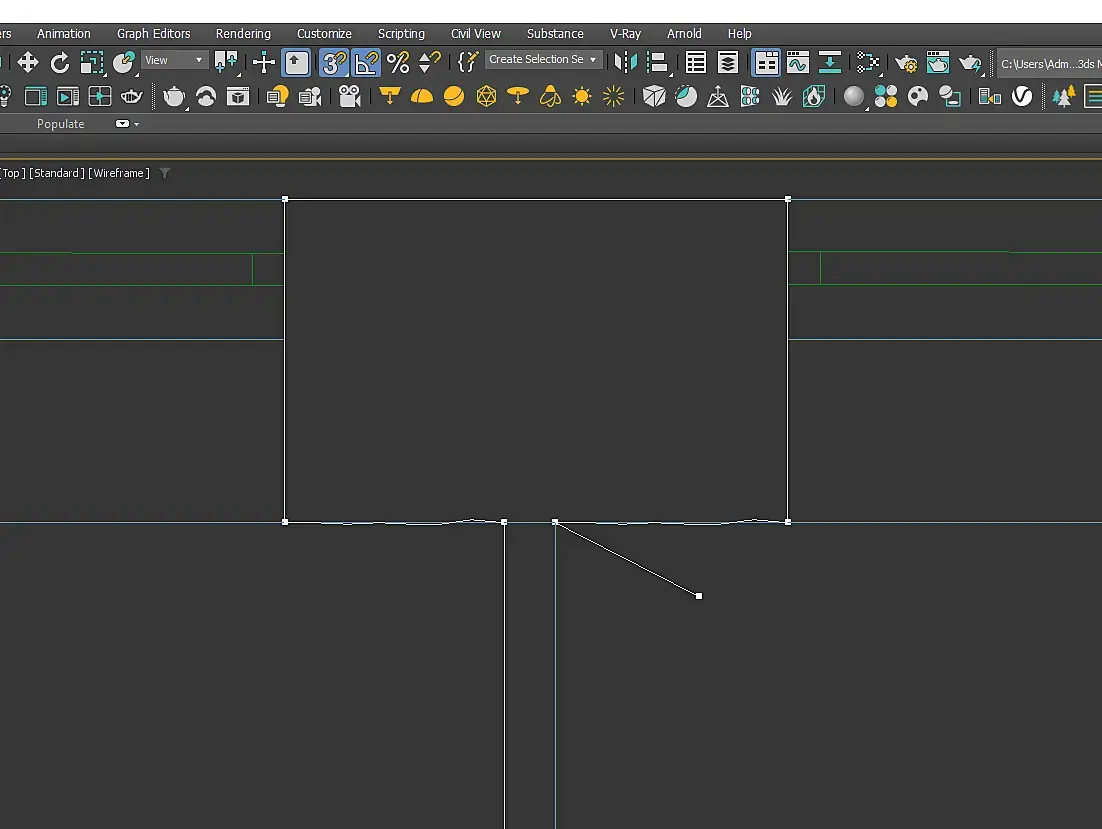Open the V-Ray menu

(x=625, y=34)
